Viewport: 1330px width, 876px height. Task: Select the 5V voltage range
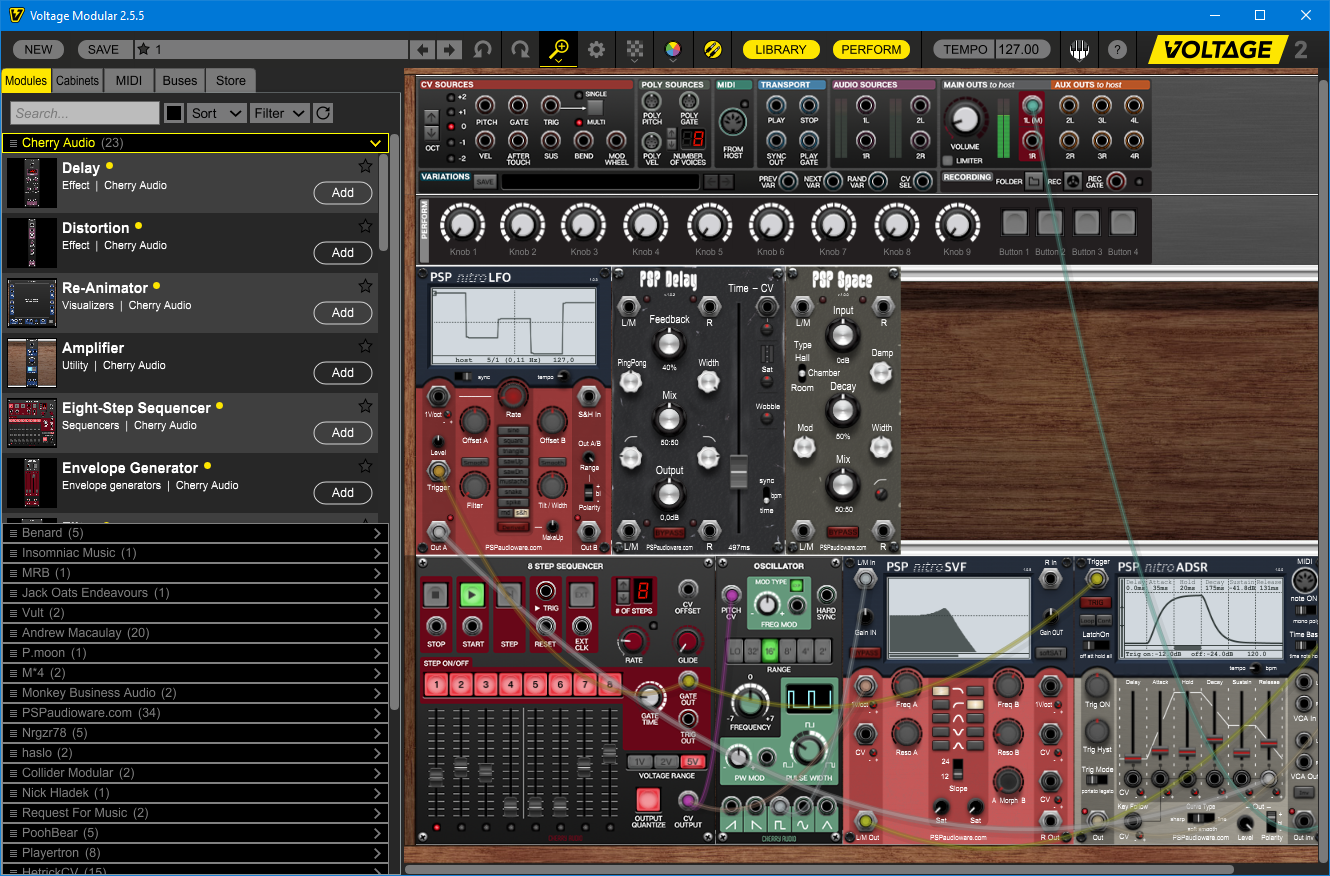(693, 761)
